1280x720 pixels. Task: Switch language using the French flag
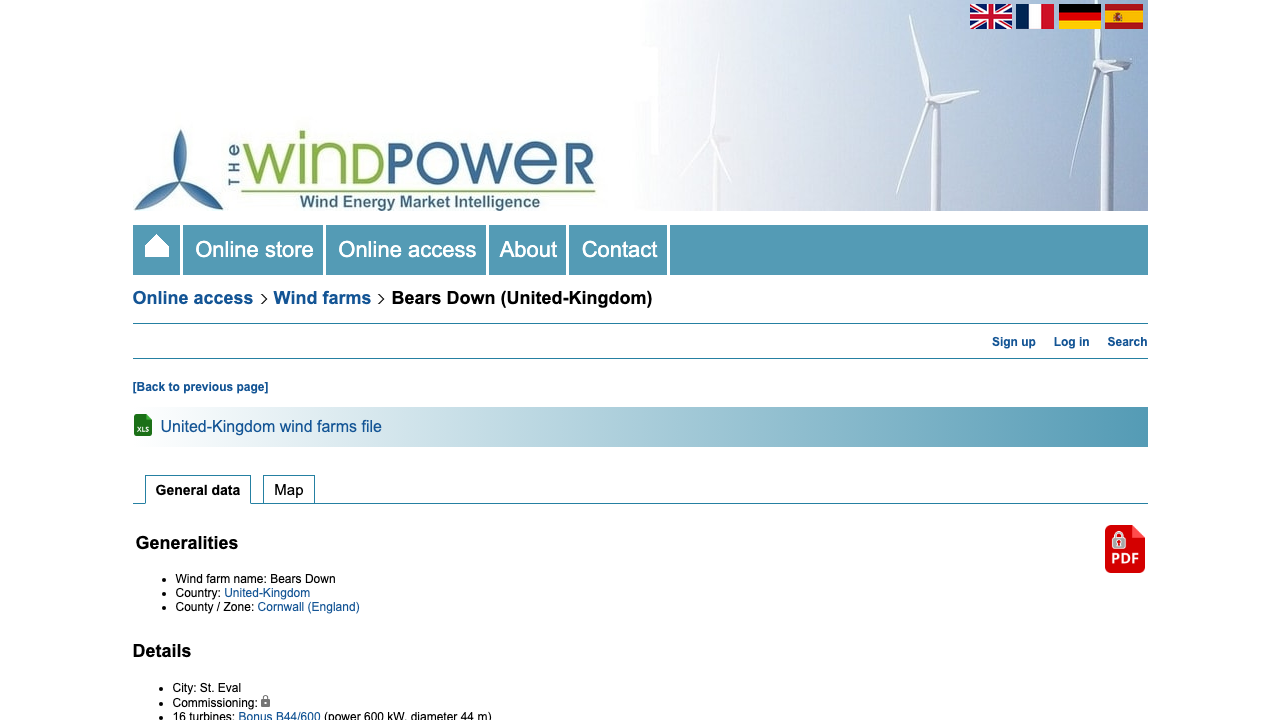[1034, 16]
